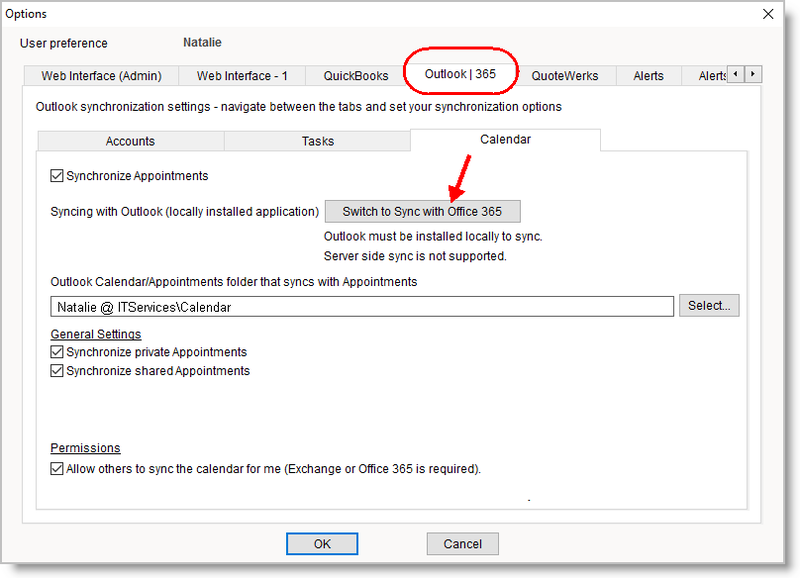The height and width of the screenshot is (578, 800).
Task: Click the left tab-scroll arrow
Action: coord(735,73)
